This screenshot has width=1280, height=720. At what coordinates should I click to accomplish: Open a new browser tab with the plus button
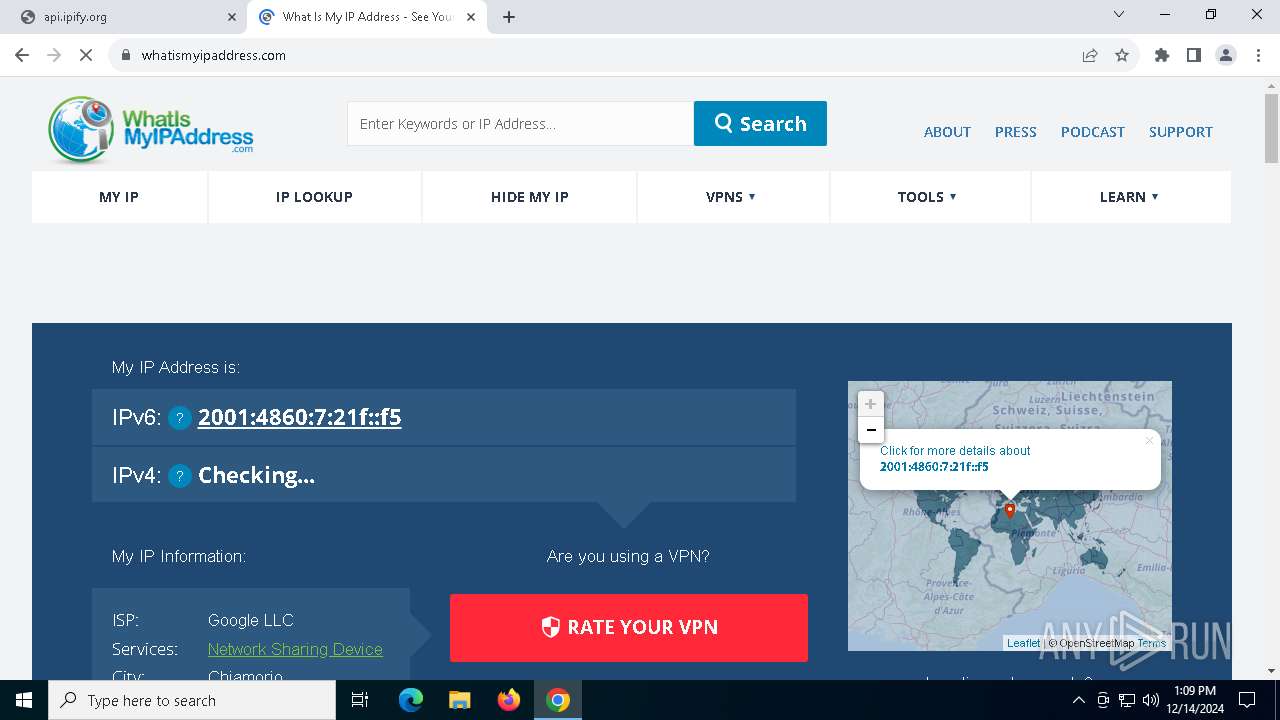click(x=509, y=17)
